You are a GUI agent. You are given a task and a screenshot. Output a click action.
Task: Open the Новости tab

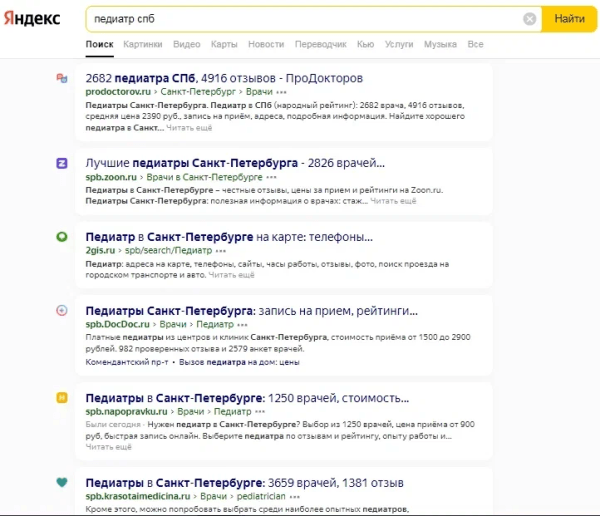(x=265, y=45)
